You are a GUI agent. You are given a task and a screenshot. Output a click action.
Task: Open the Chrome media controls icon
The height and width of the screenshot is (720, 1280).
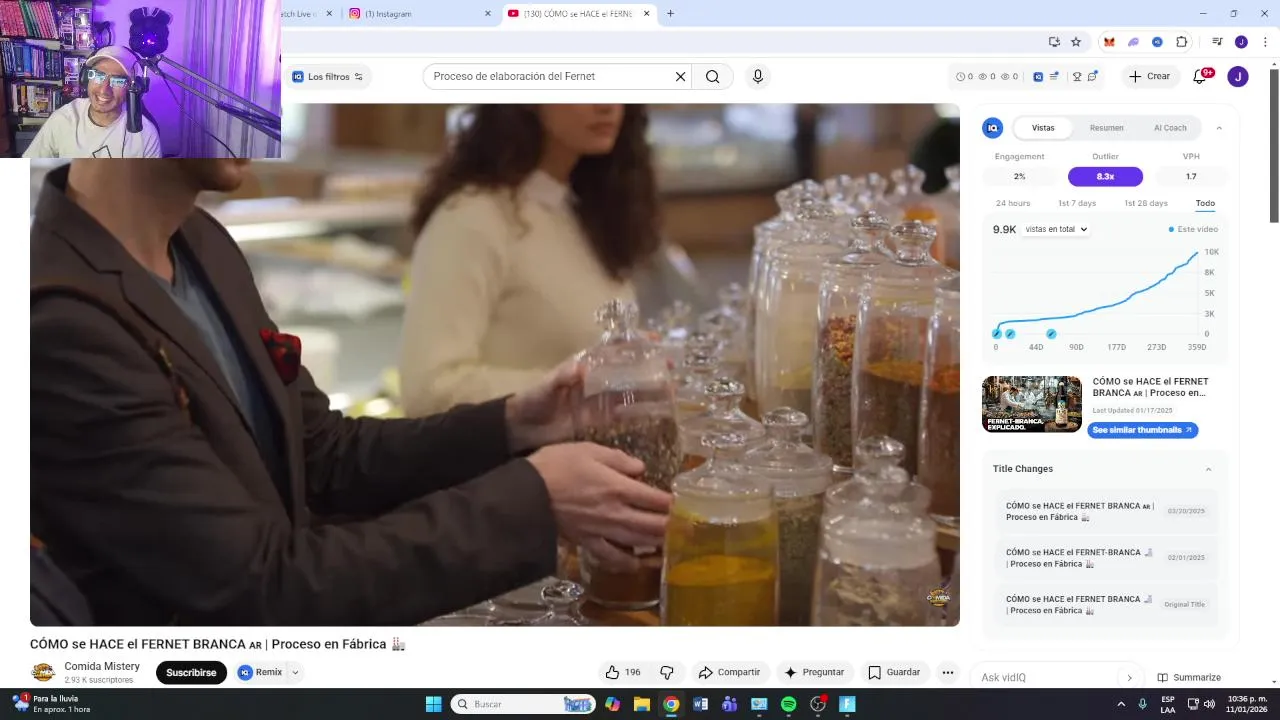(x=1217, y=42)
